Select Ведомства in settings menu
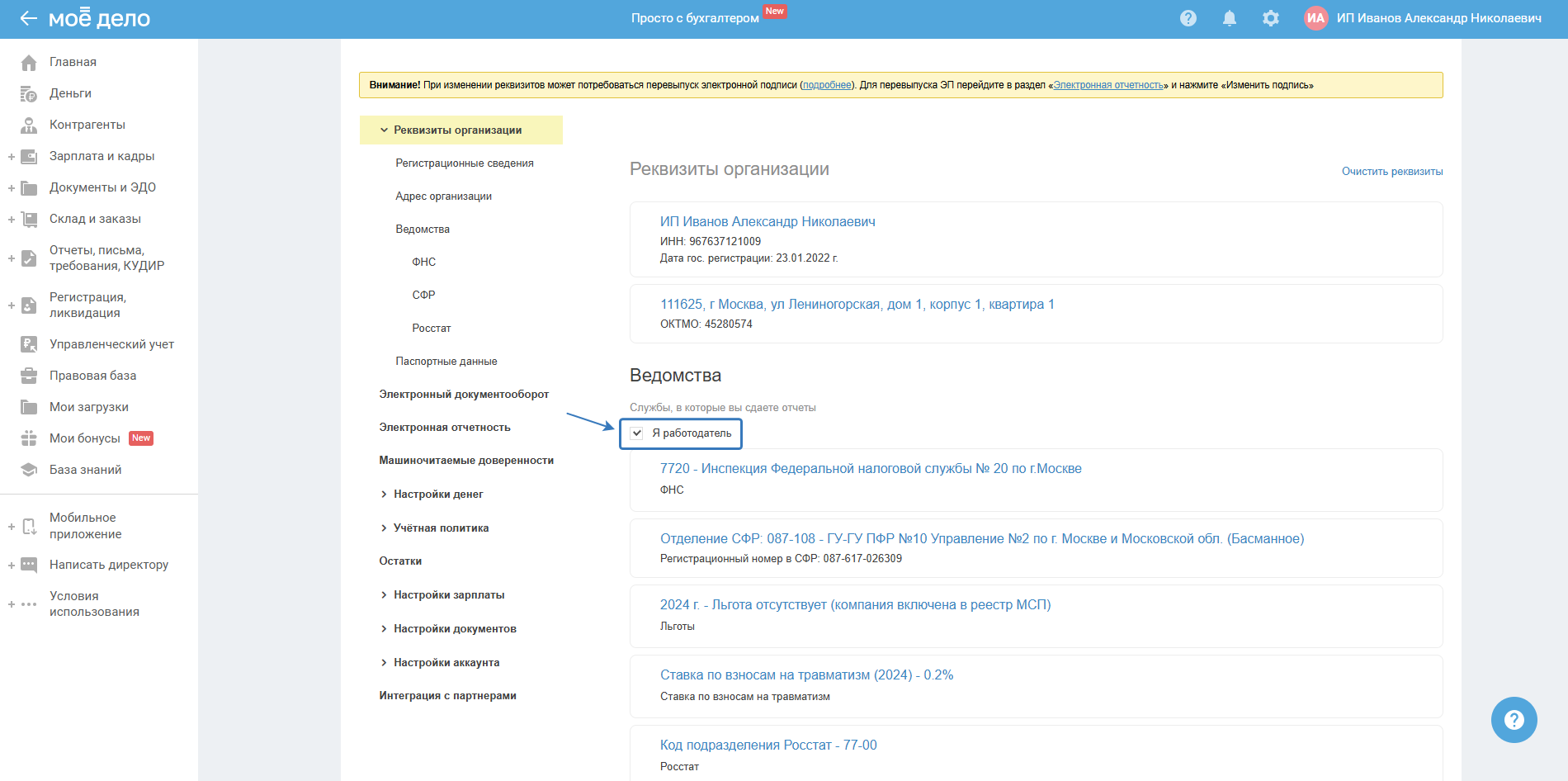The width and height of the screenshot is (1568, 781). [x=423, y=230]
